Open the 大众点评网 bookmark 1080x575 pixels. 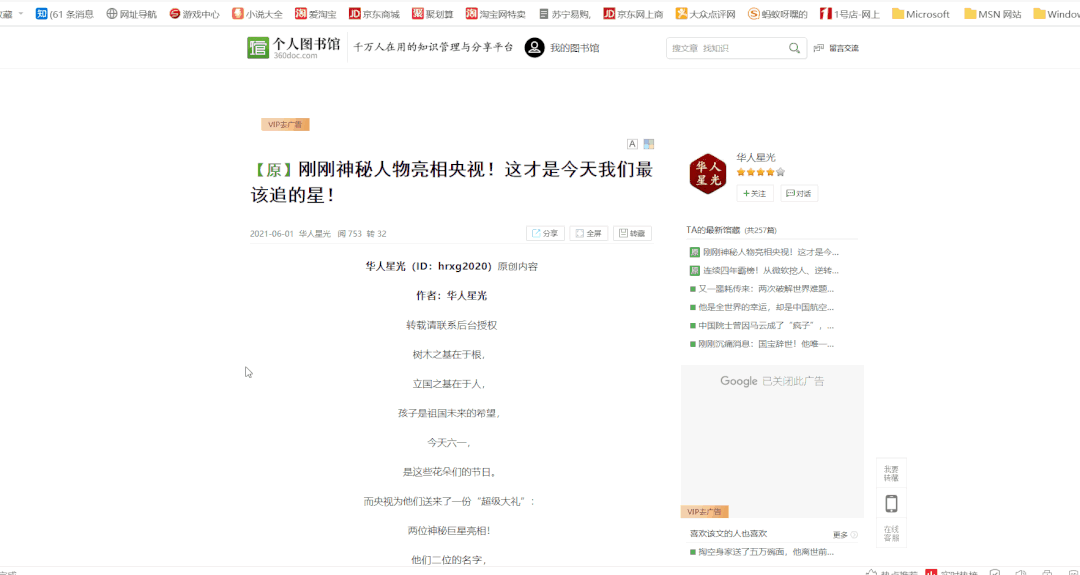point(705,14)
